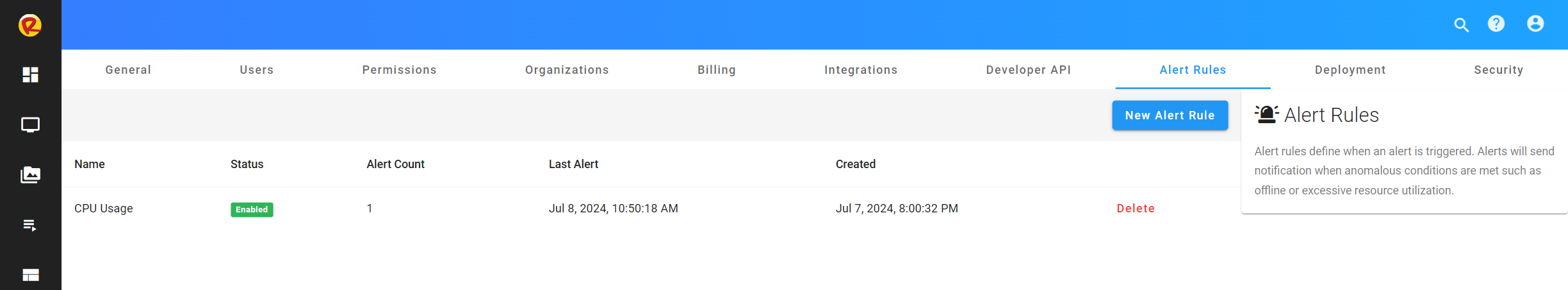The height and width of the screenshot is (290, 1568).
Task: Switch to the Users tab
Action: pos(256,70)
